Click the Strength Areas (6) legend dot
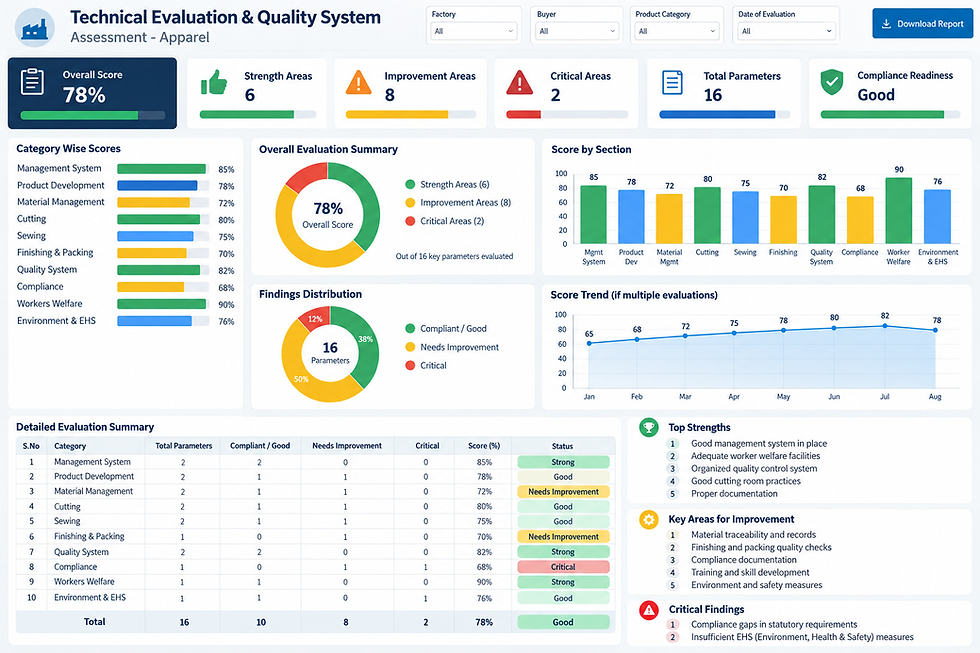 [x=410, y=184]
